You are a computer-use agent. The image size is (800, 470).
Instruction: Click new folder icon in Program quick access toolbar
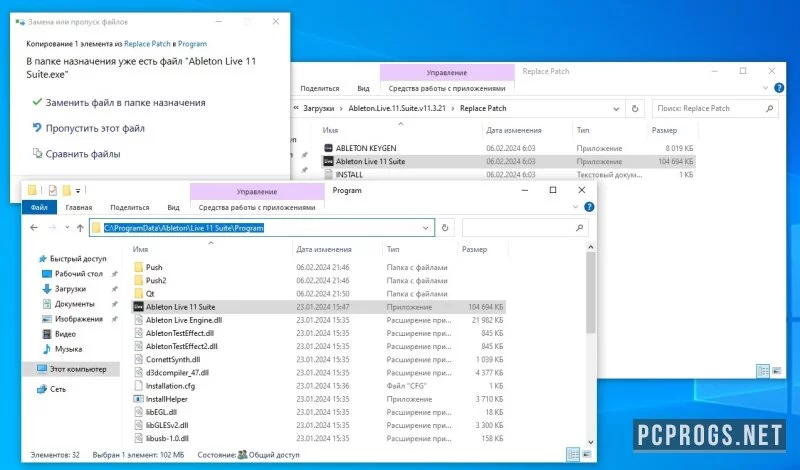pos(66,190)
